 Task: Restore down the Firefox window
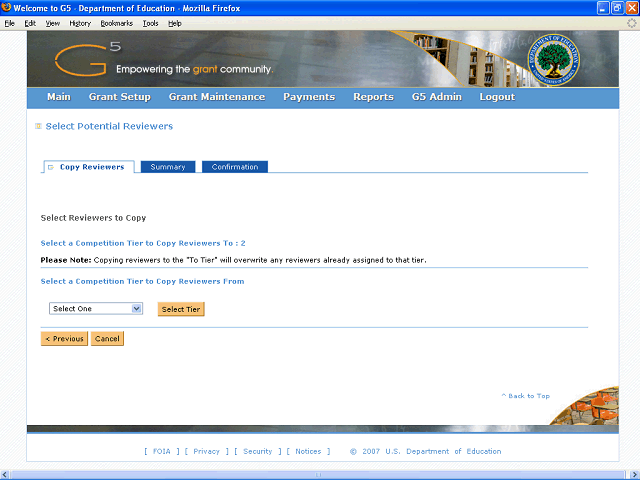tap(618, 8)
